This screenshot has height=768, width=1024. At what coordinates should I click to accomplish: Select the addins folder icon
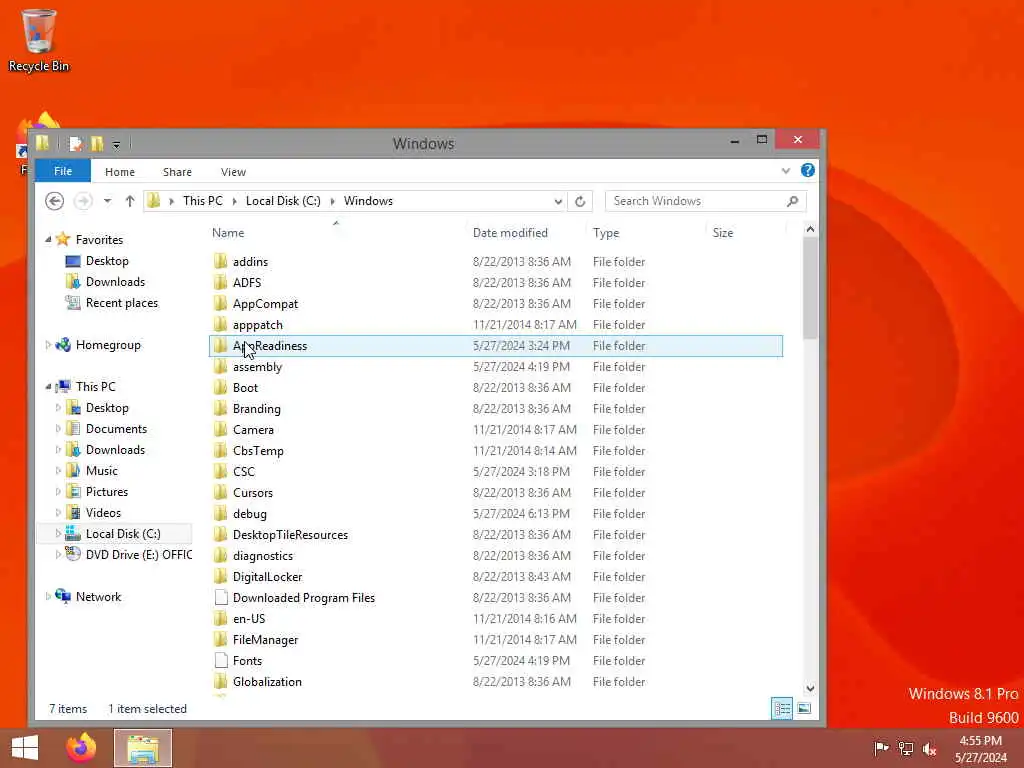tap(221, 261)
